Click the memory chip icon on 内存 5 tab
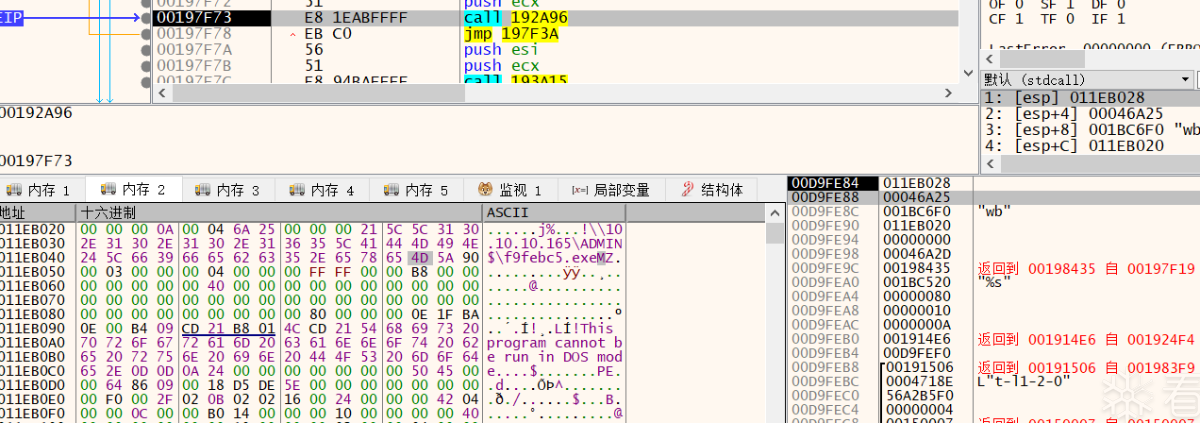Viewport: 1200px width, 423px height. pos(389,190)
